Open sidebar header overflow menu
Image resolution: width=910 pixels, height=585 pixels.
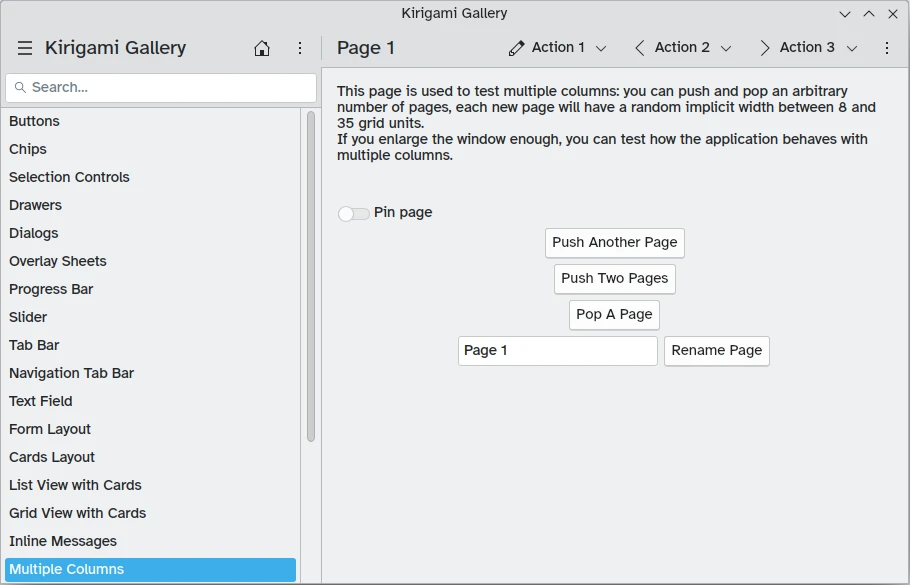click(300, 48)
